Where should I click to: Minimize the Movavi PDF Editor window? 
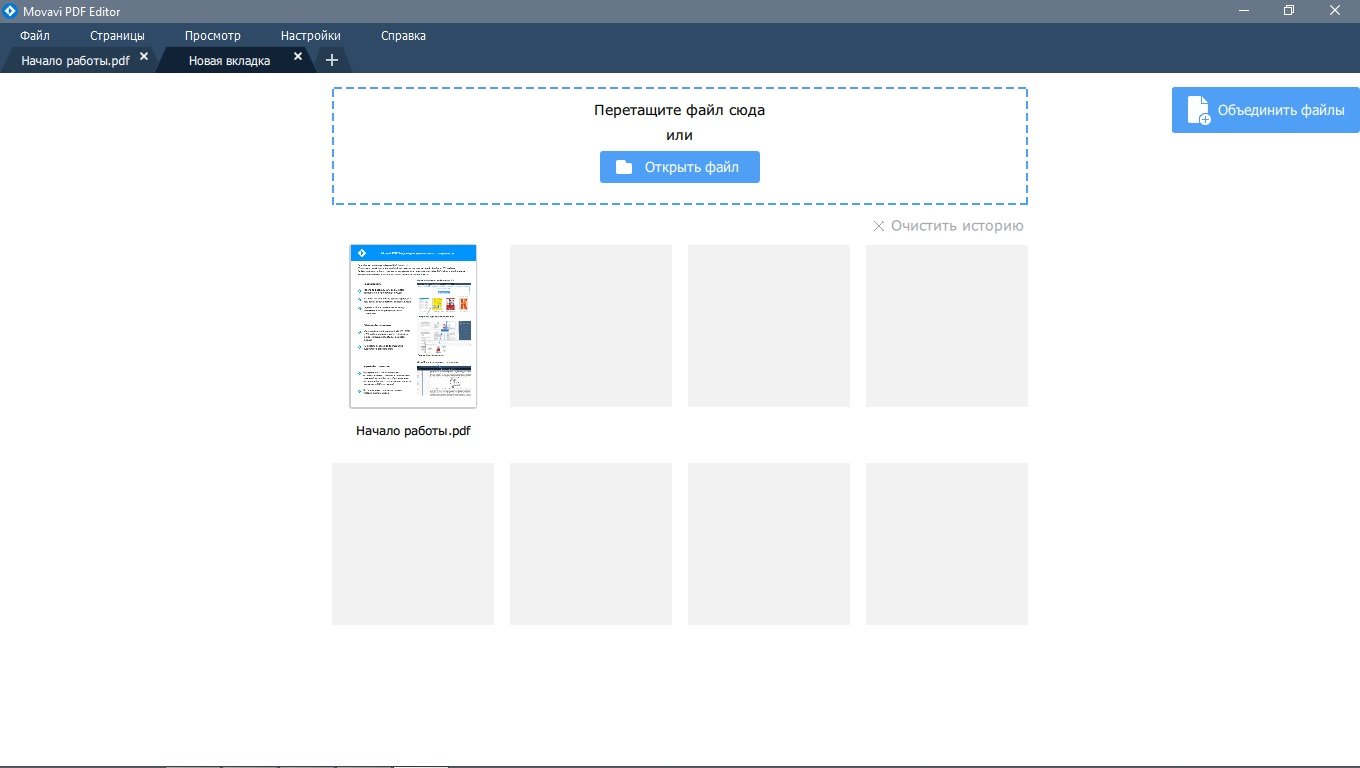[1243, 11]
